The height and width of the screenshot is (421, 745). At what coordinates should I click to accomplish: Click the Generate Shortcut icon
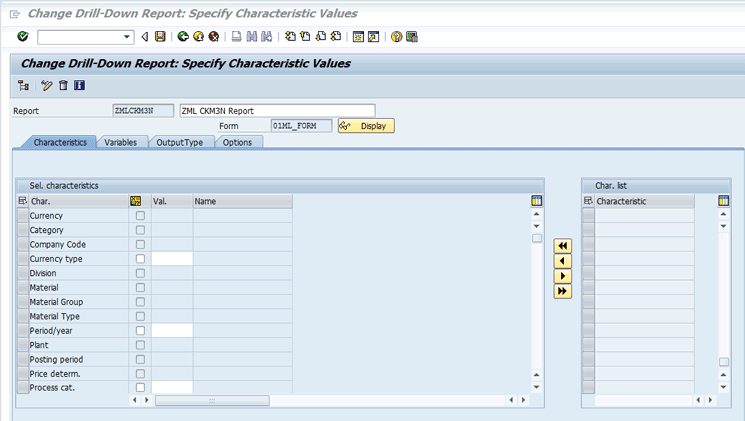click(373, 37)
